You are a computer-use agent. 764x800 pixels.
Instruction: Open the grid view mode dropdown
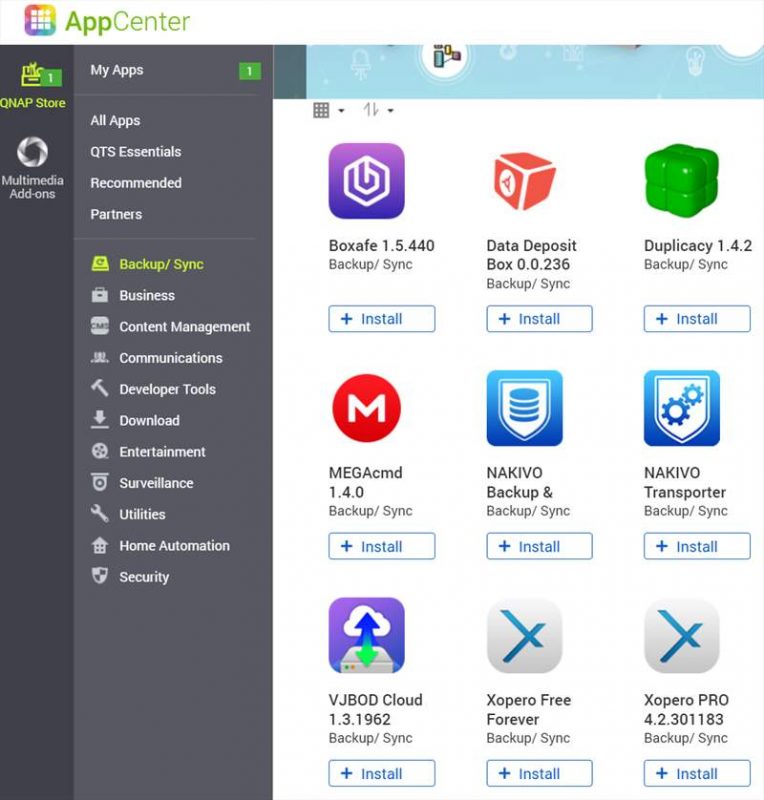click(328, 110)
